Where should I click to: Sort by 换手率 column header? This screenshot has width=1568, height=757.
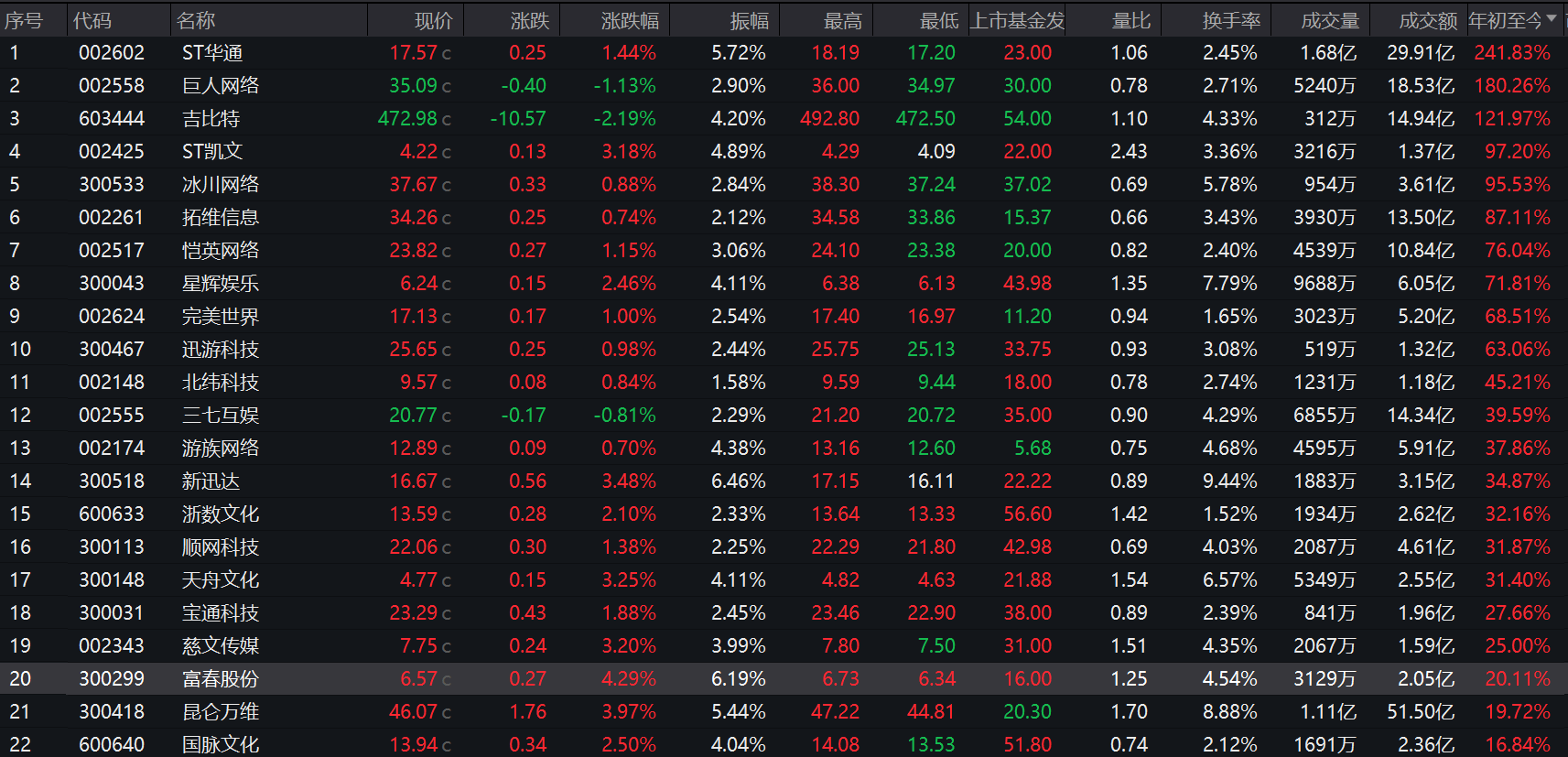1230,20
